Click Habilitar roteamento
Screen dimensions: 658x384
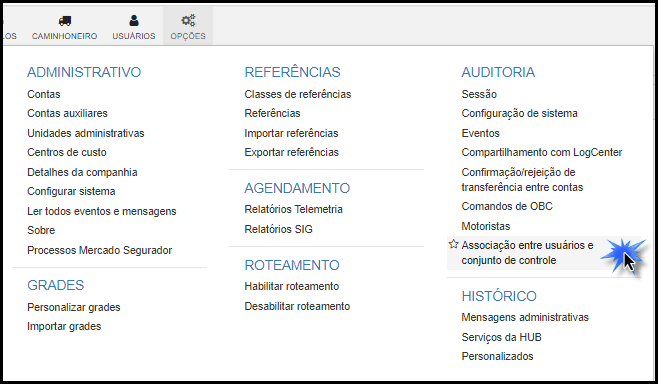coord(292,287)
